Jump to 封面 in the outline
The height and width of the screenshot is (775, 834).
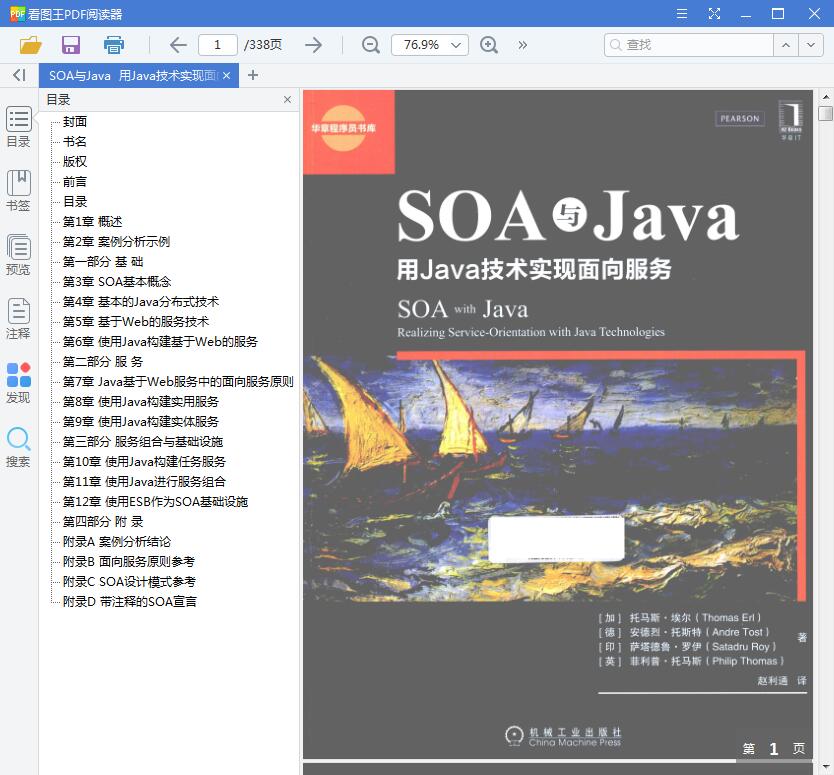(x=74, y=122)
